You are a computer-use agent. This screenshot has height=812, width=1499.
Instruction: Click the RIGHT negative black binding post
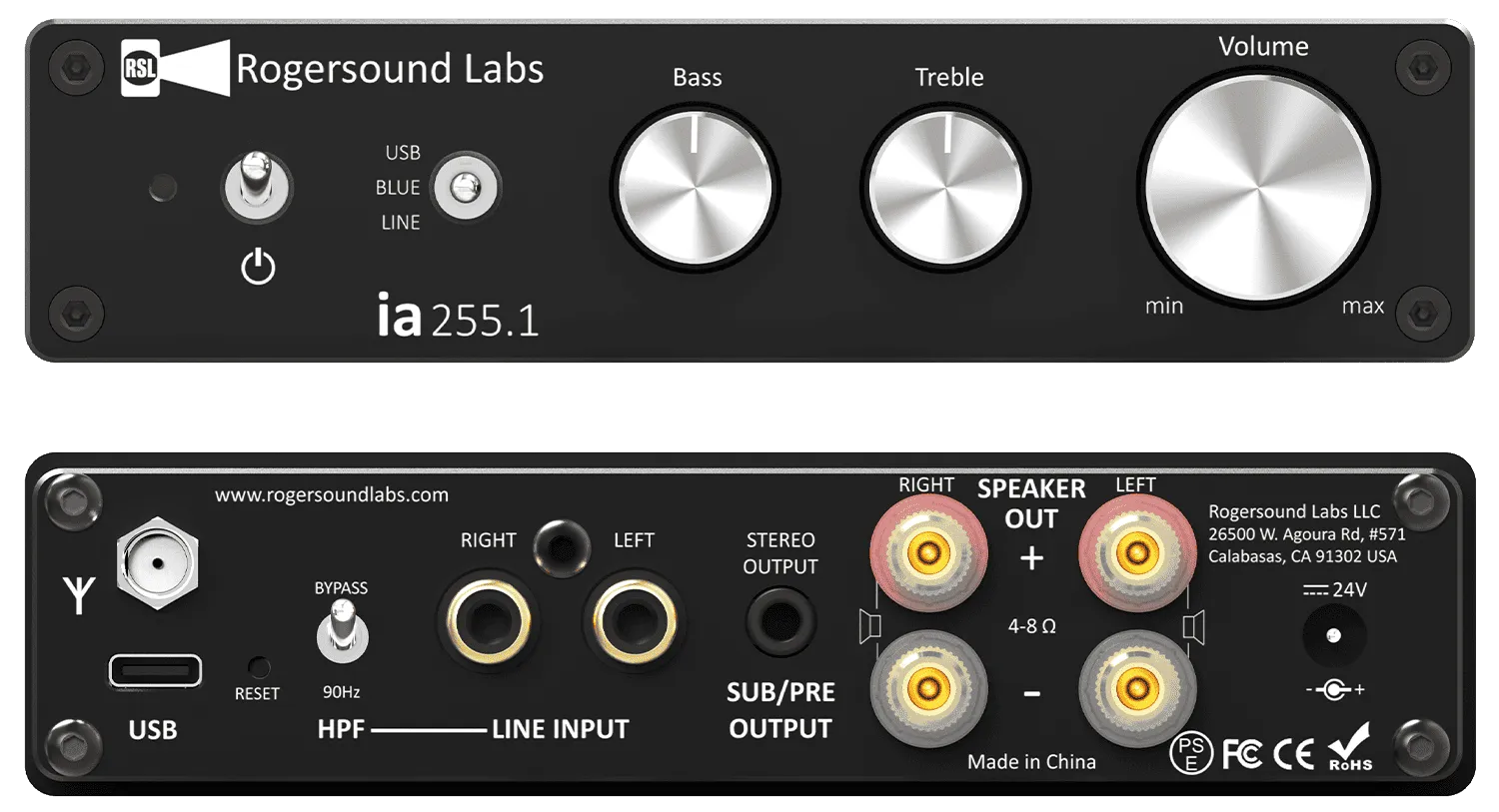928,687
